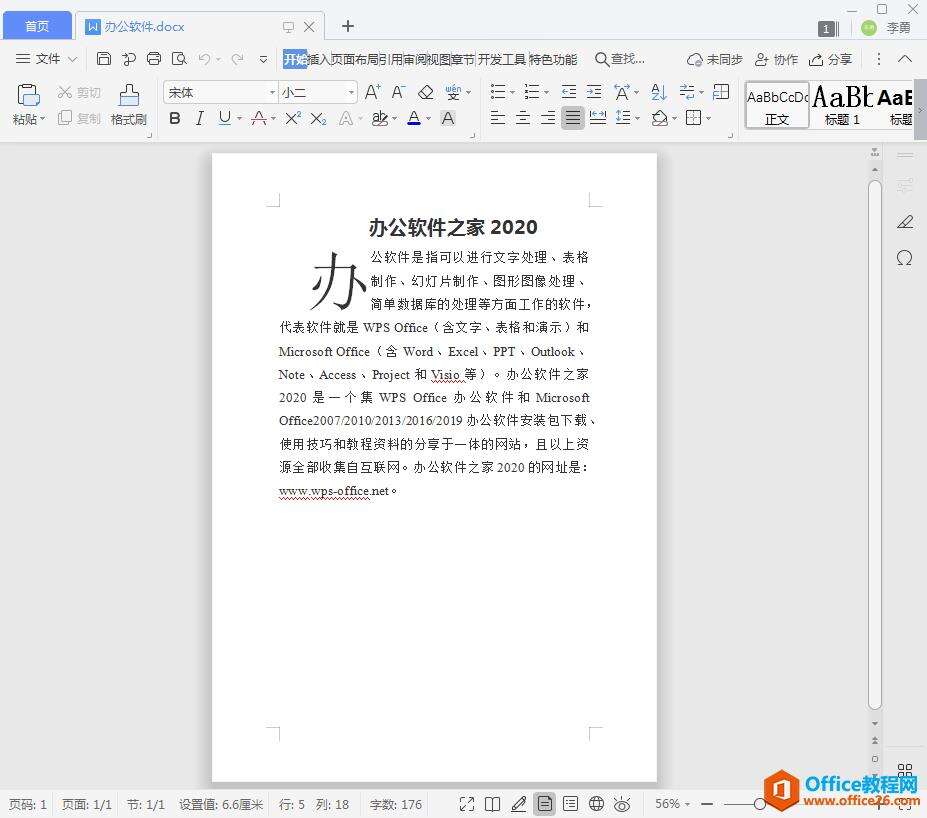The height and width of the screenshot is (818, 927).
Task: Click the Increase font size icon
Action: (x=372, y=92)
